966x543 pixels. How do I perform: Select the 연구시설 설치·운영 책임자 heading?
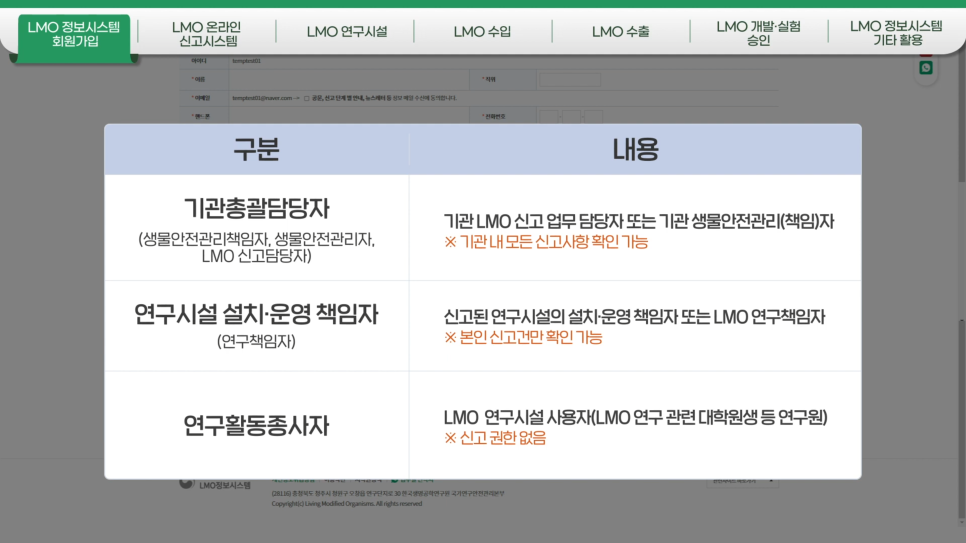click(256, 314)
